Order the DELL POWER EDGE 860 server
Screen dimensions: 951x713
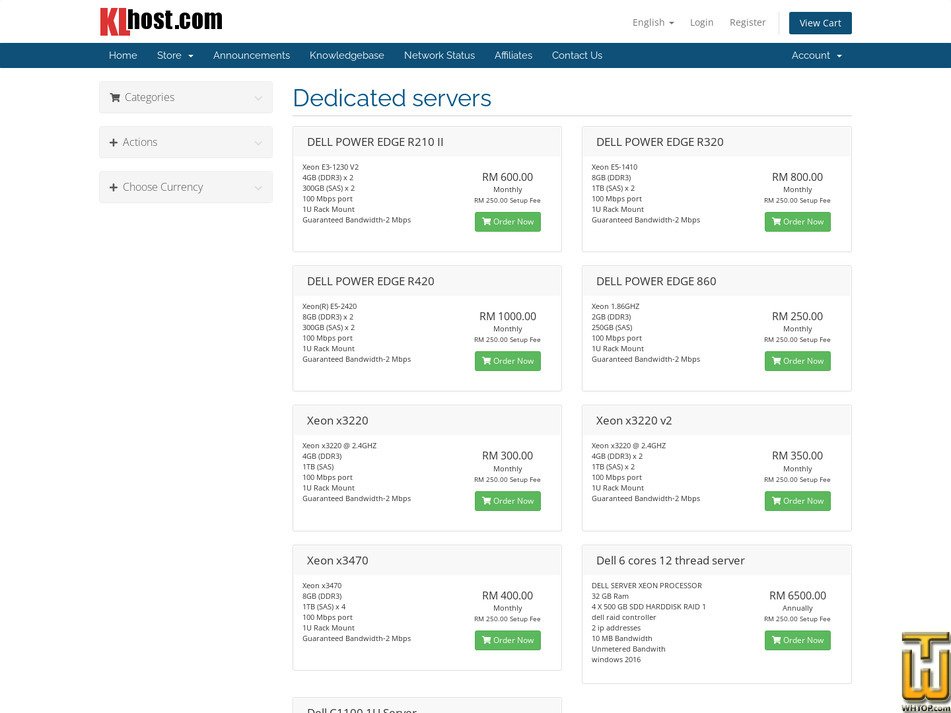click(798, 361)
